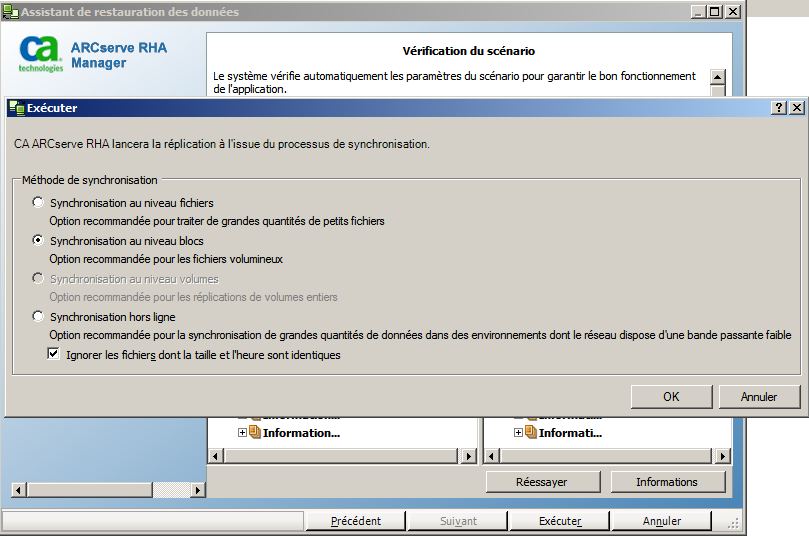Click right arrow of left tree scrollbar
The height and width of the screenshot is (537, 809).
tap(468, 456)
